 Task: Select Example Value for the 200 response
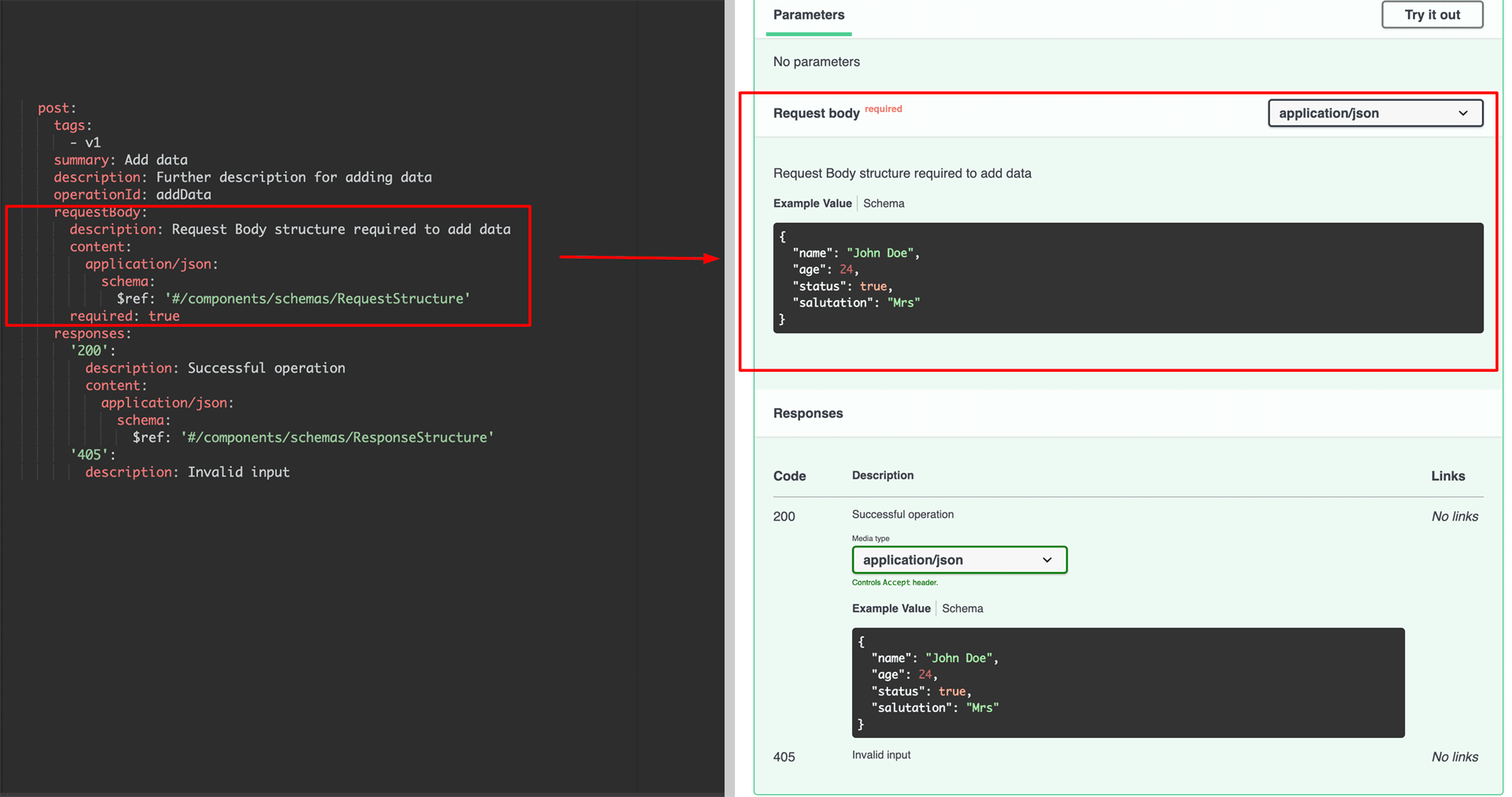890,608
